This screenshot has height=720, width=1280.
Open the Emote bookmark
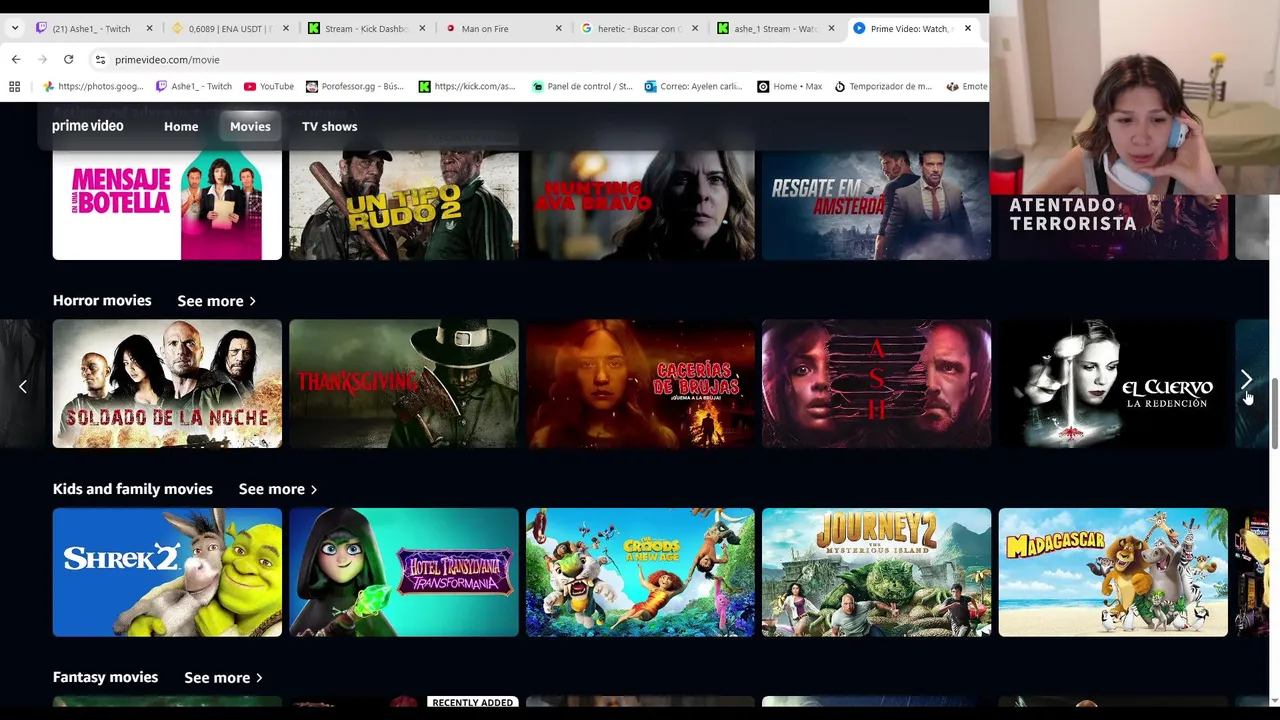966,86
